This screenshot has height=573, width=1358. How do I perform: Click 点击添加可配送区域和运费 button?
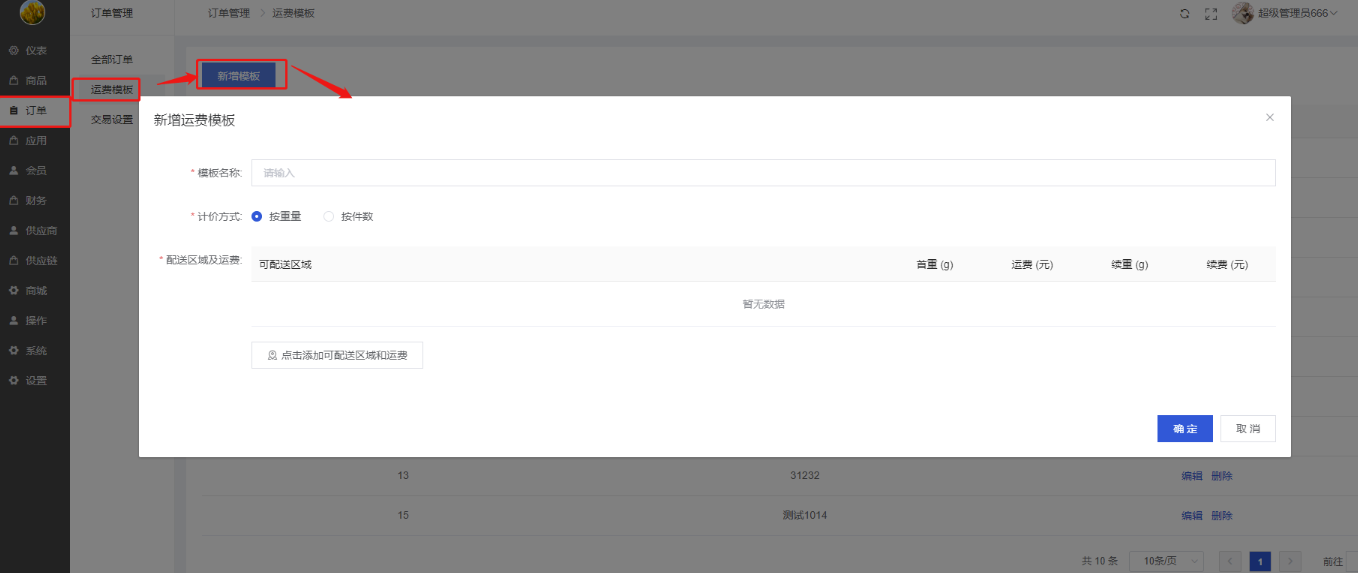(x=337, y=355)
